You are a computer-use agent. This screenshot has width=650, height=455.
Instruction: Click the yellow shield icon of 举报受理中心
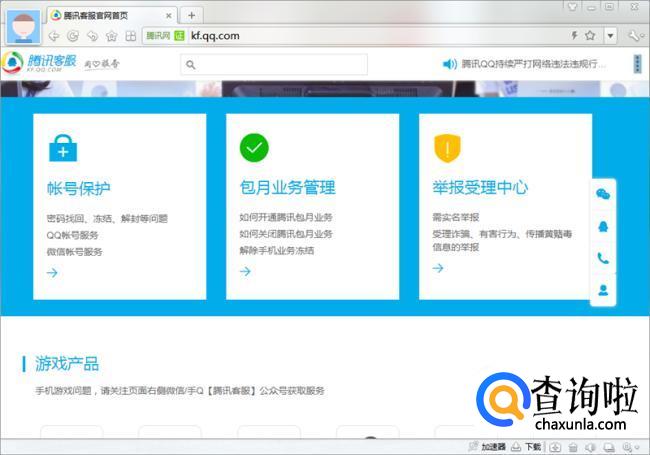pyautogui.click(x=447, y=148)
